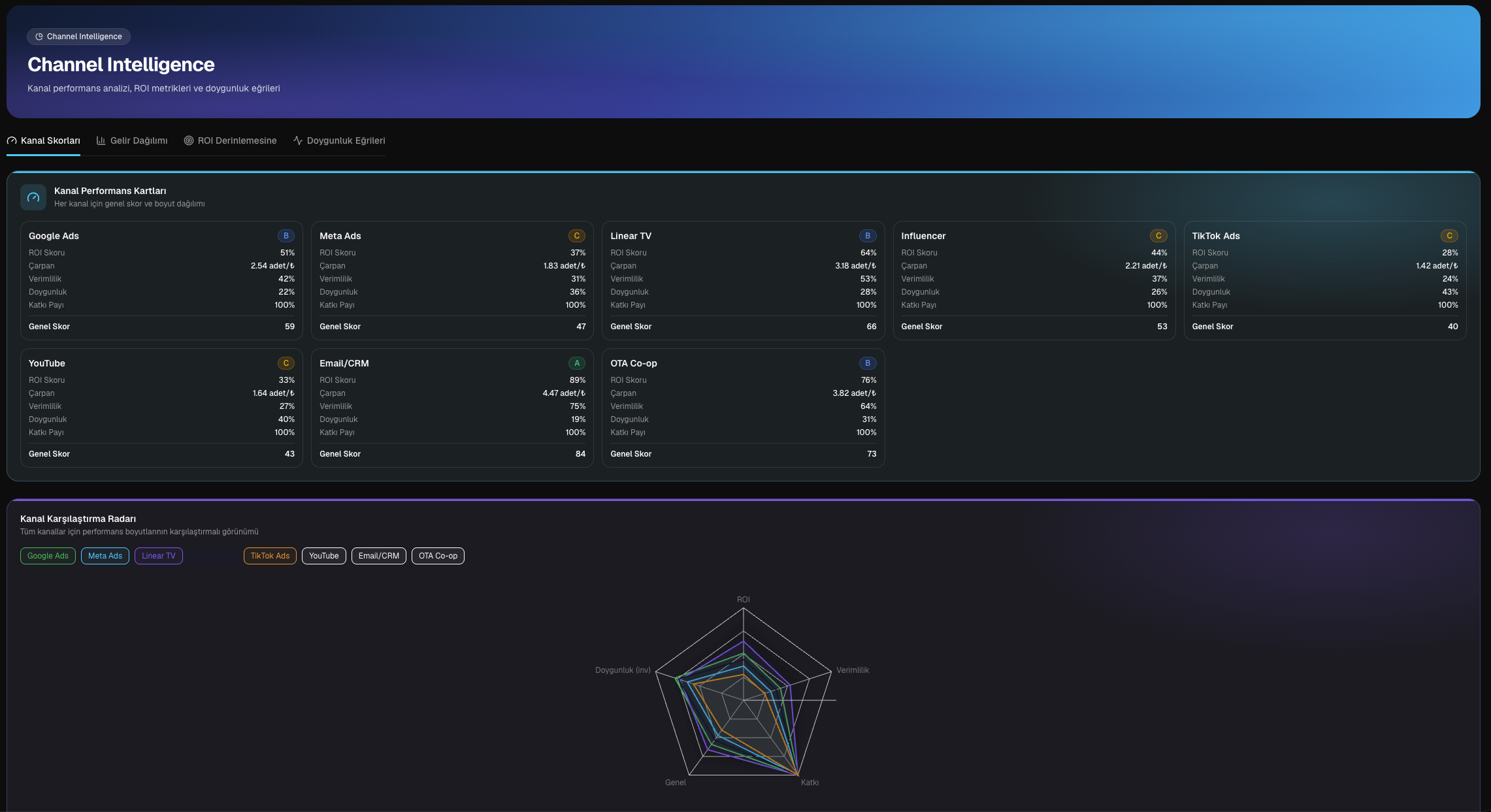The width and height of the screenshot is (1491, 812).
Task: Click Email/CRM Çarpan value 4.47 adet/₺
Action: pos(564,393)
